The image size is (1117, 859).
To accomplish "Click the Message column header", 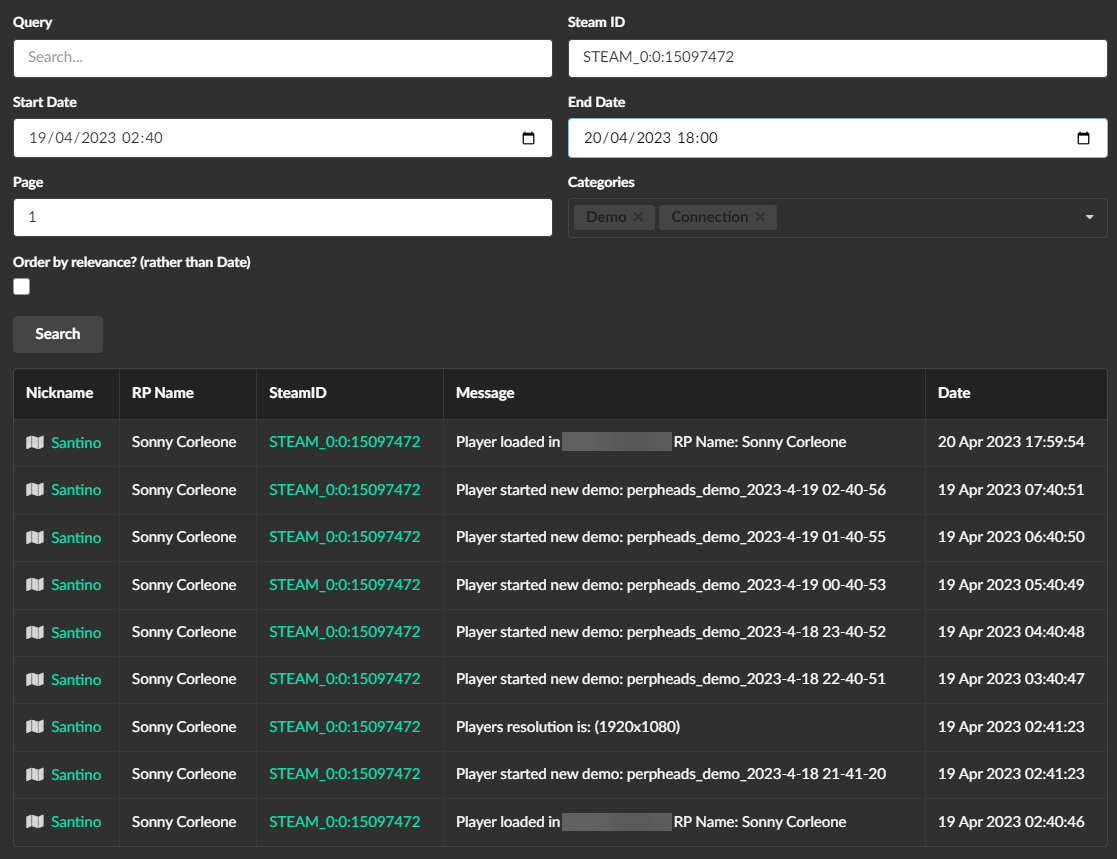I will [485, 393].
